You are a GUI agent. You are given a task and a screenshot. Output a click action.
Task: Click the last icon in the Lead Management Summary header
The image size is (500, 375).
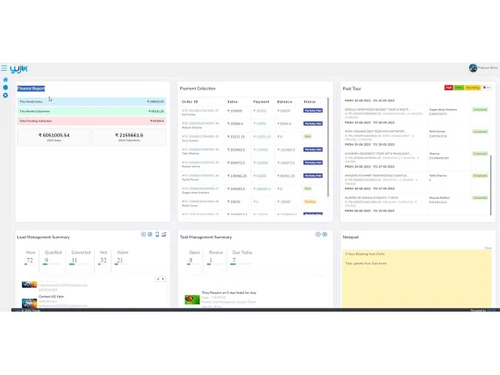point(164,234)
